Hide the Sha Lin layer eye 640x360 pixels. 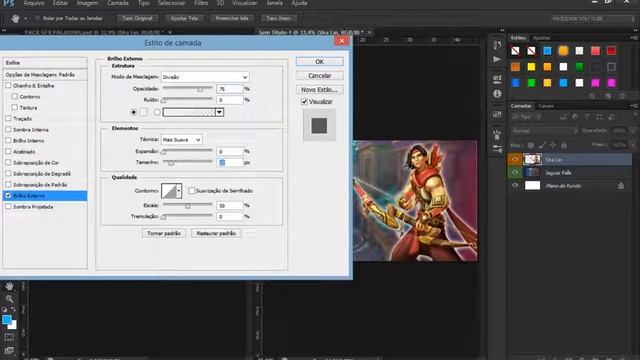pos(515,159)
